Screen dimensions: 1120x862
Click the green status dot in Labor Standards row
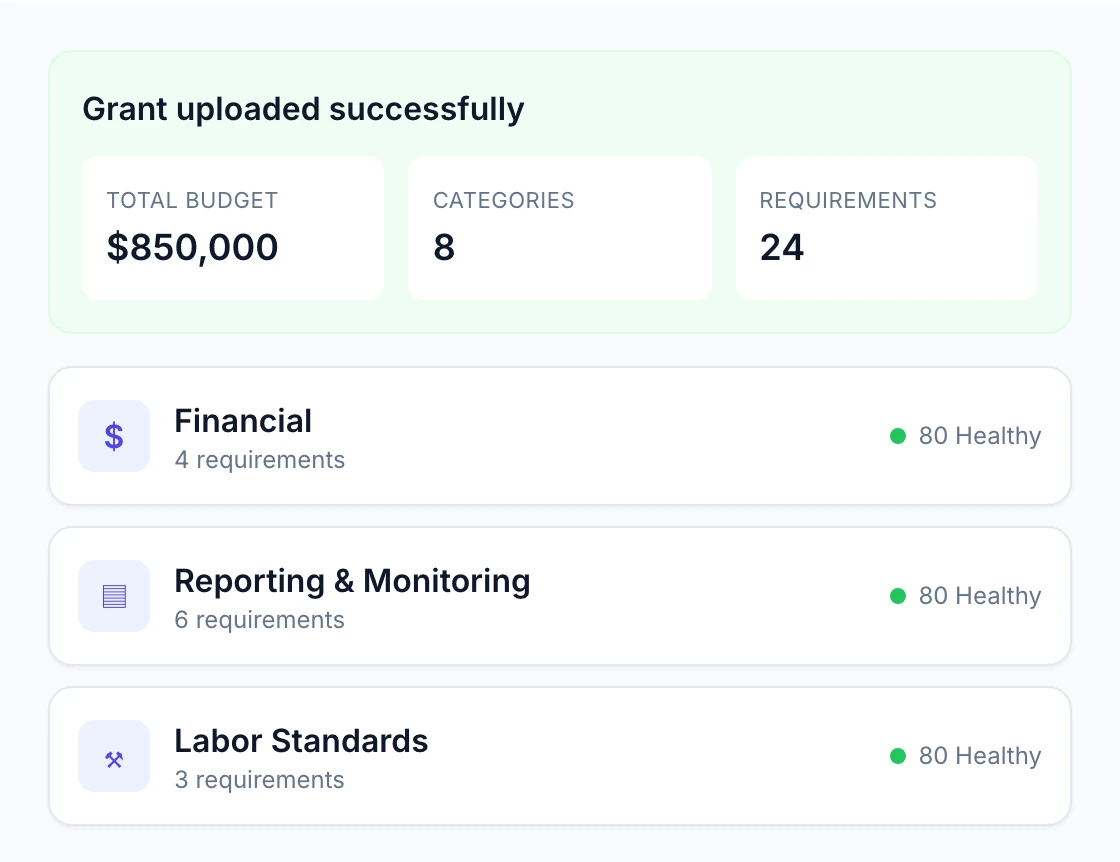click(898, 756)
